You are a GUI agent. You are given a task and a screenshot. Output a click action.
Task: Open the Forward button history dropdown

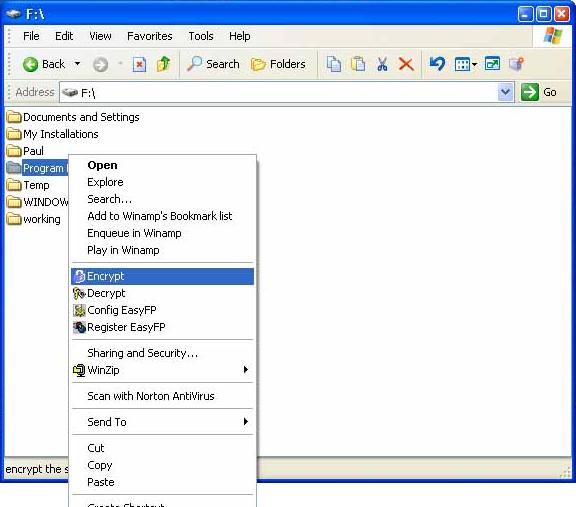coord(120,64)
